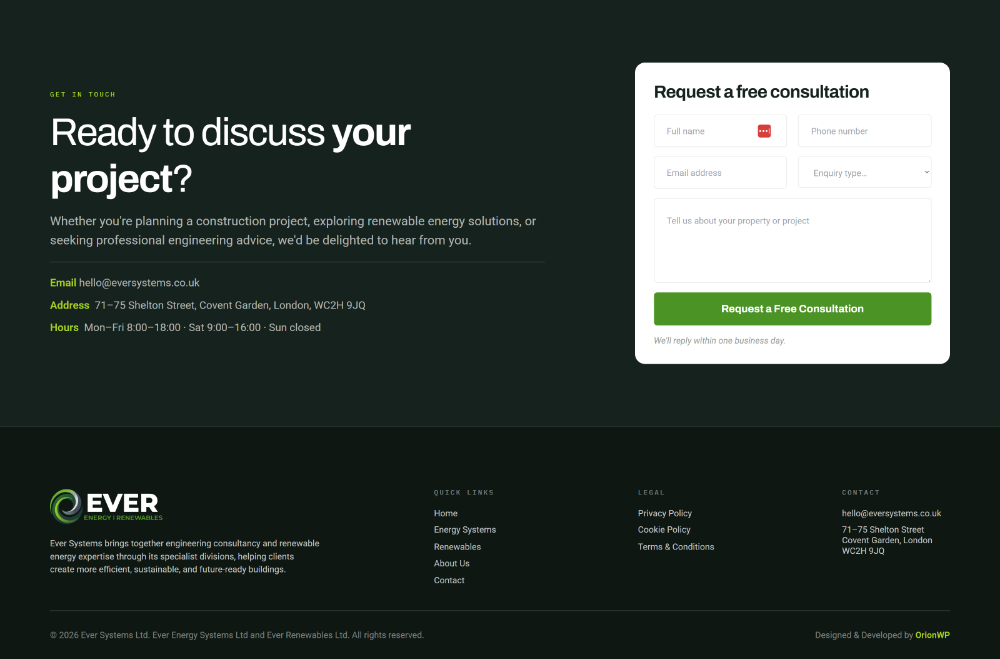Viewport: 1000px width, 659px height.
Task: Click the email address beside the Email label
Action: [x=139, y=283]
